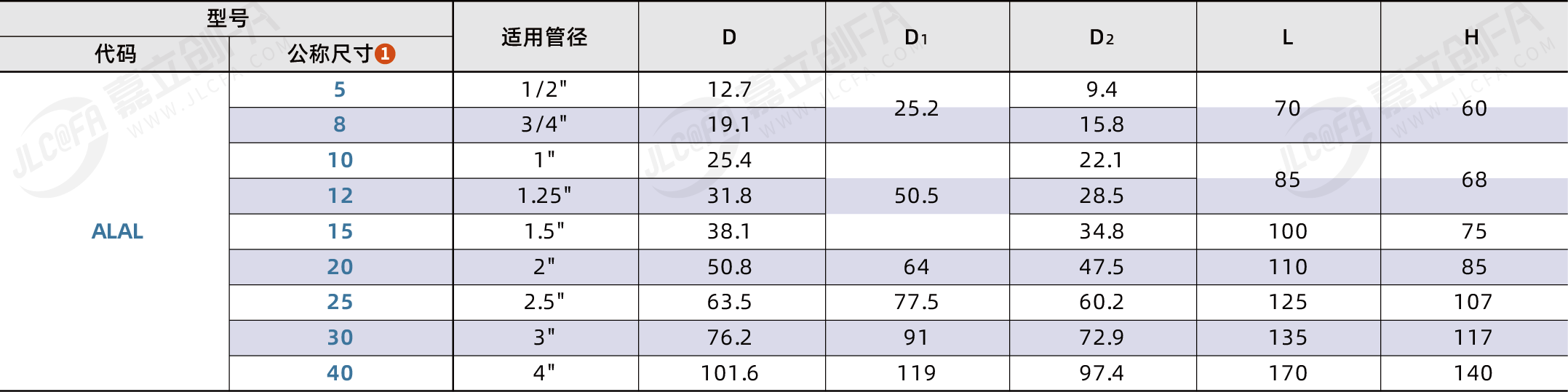Click nominal size 25
The height and width of the screenshot is (392, 1568).
(x=340, y=302)
